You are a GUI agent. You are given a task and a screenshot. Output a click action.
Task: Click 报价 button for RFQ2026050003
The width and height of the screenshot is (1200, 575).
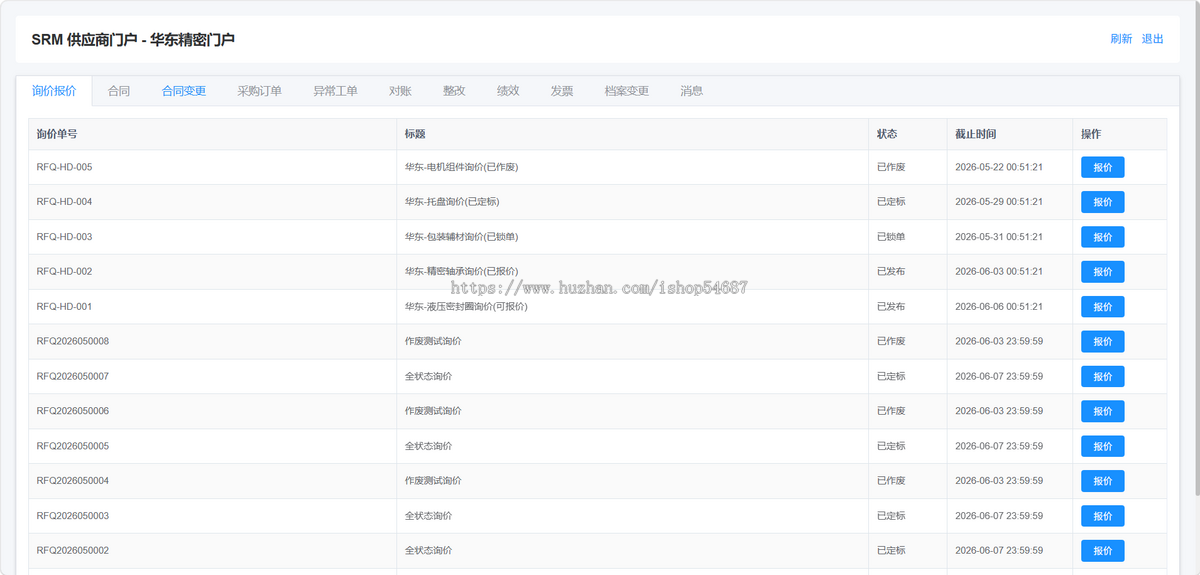coord(1103,516)
